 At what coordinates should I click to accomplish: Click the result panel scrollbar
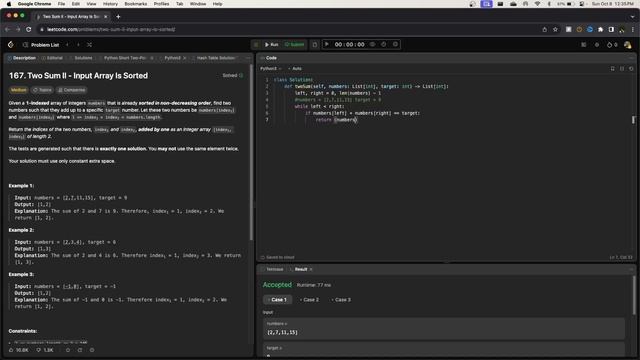[x=634, y=296]
